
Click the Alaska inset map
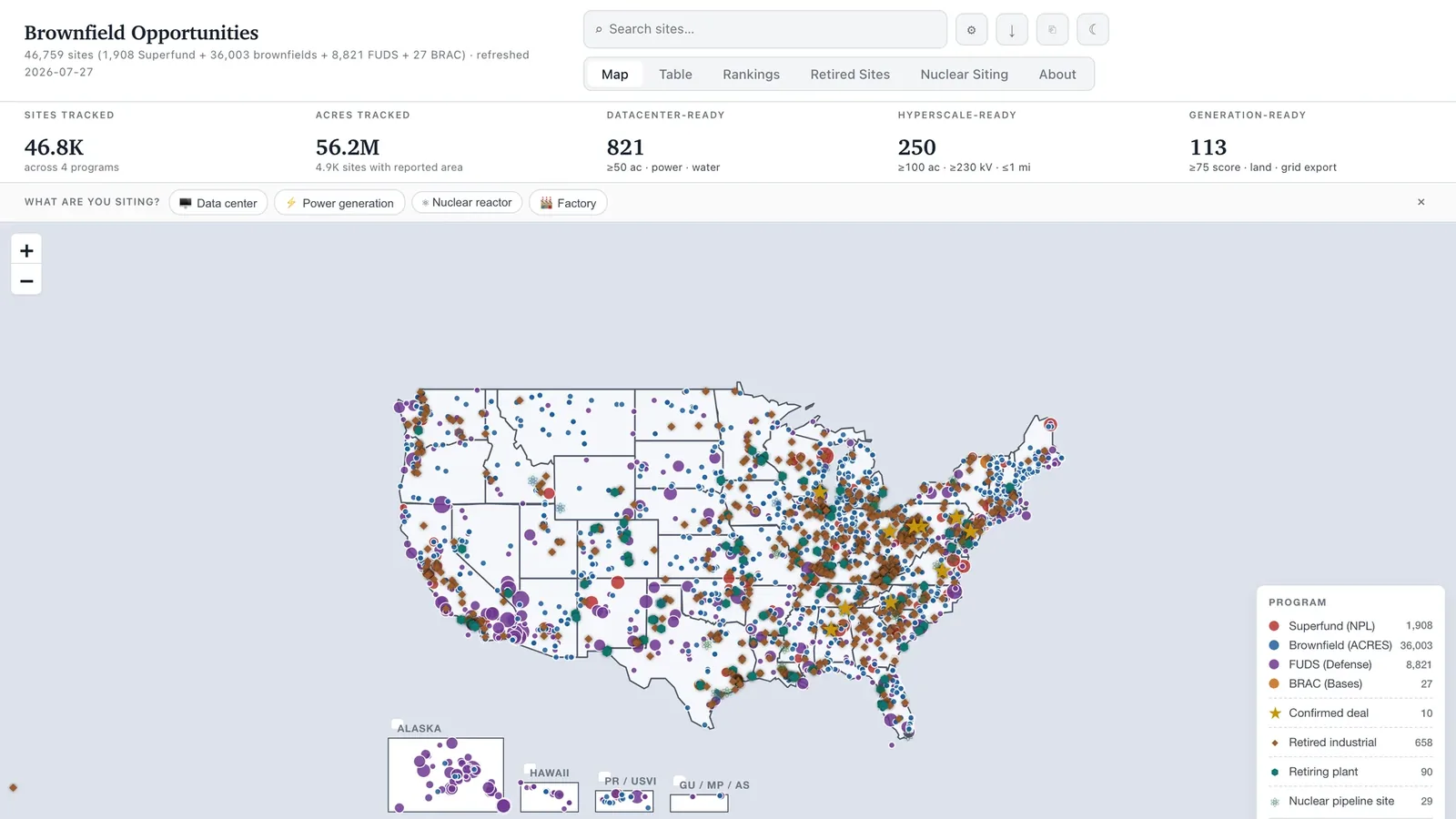pyautogui.click(x=446, y=775)
